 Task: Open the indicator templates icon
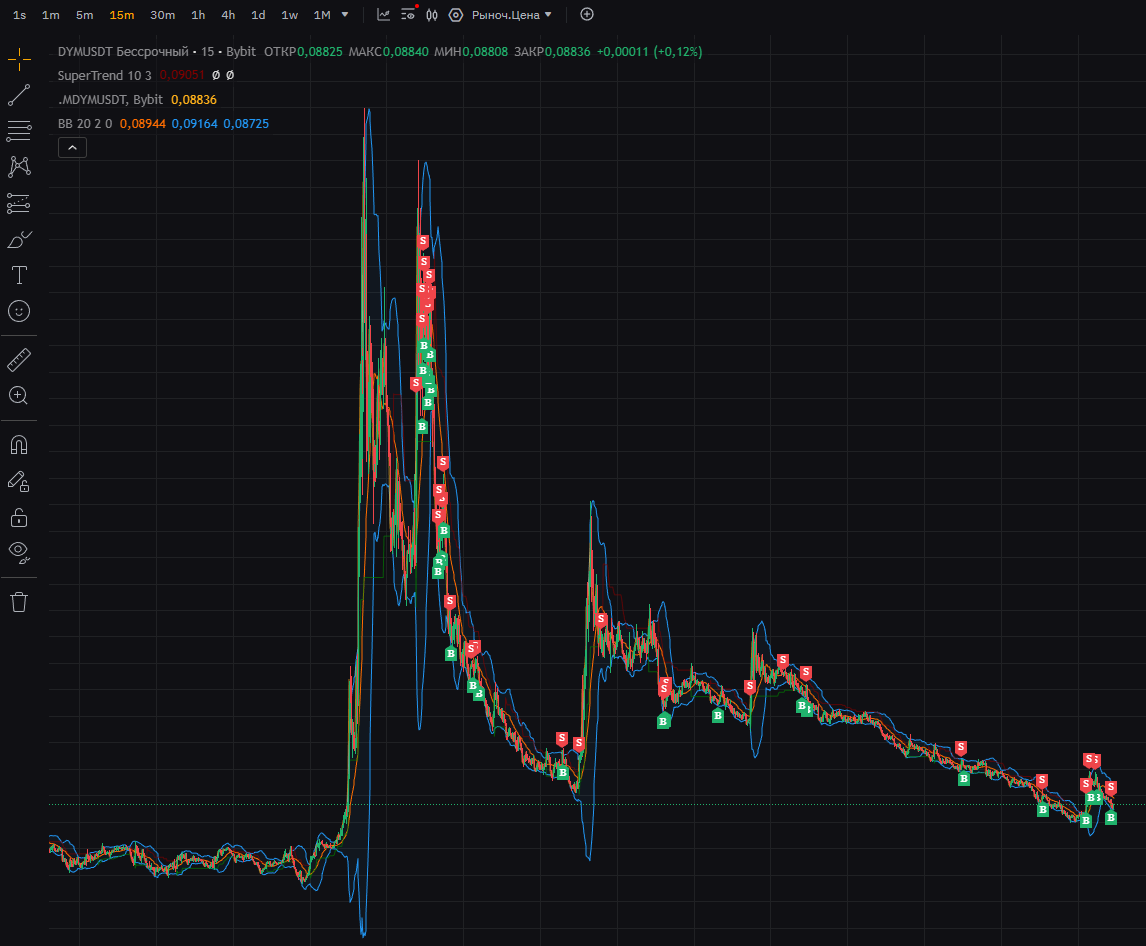408,15
